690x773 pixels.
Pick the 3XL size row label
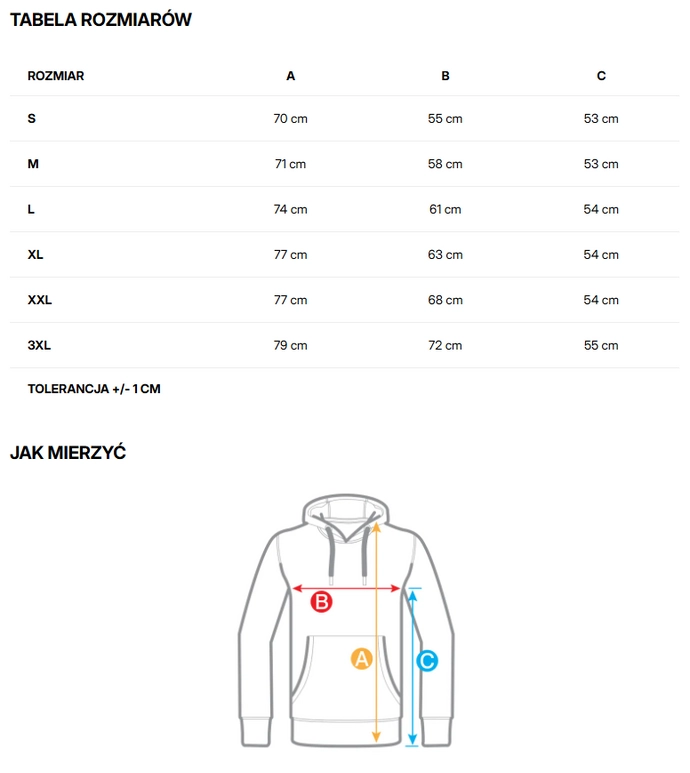pyautogui.click(x=39, y=345)
